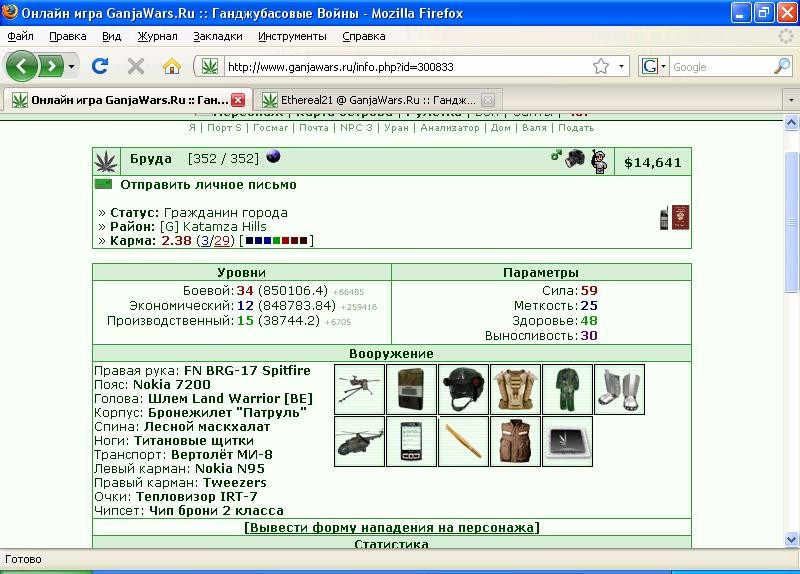
Task: Open the Справка menu
Action: click(364, 36)
